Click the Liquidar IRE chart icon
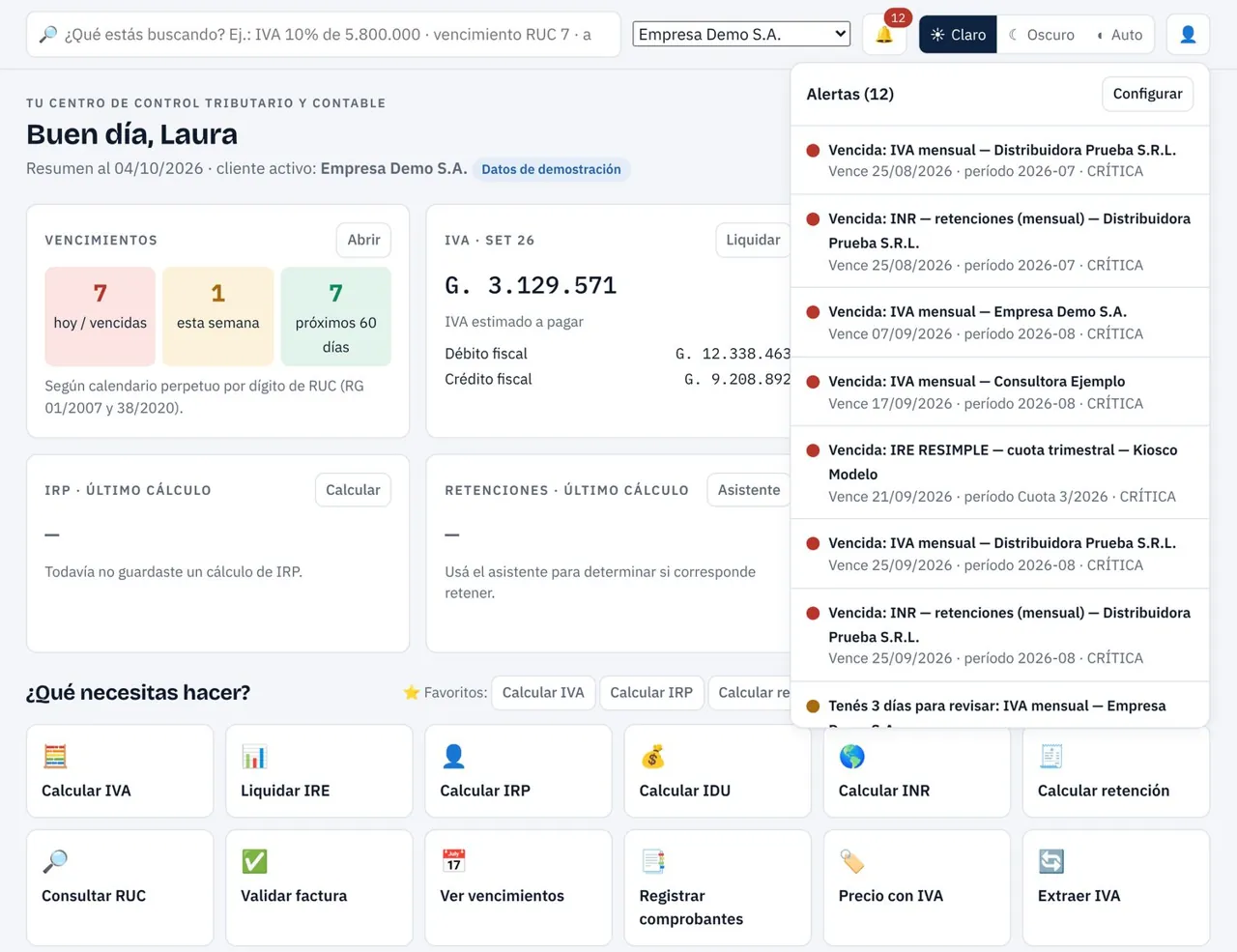Screen dimensions: 1237x952 (x=254, y=756)
